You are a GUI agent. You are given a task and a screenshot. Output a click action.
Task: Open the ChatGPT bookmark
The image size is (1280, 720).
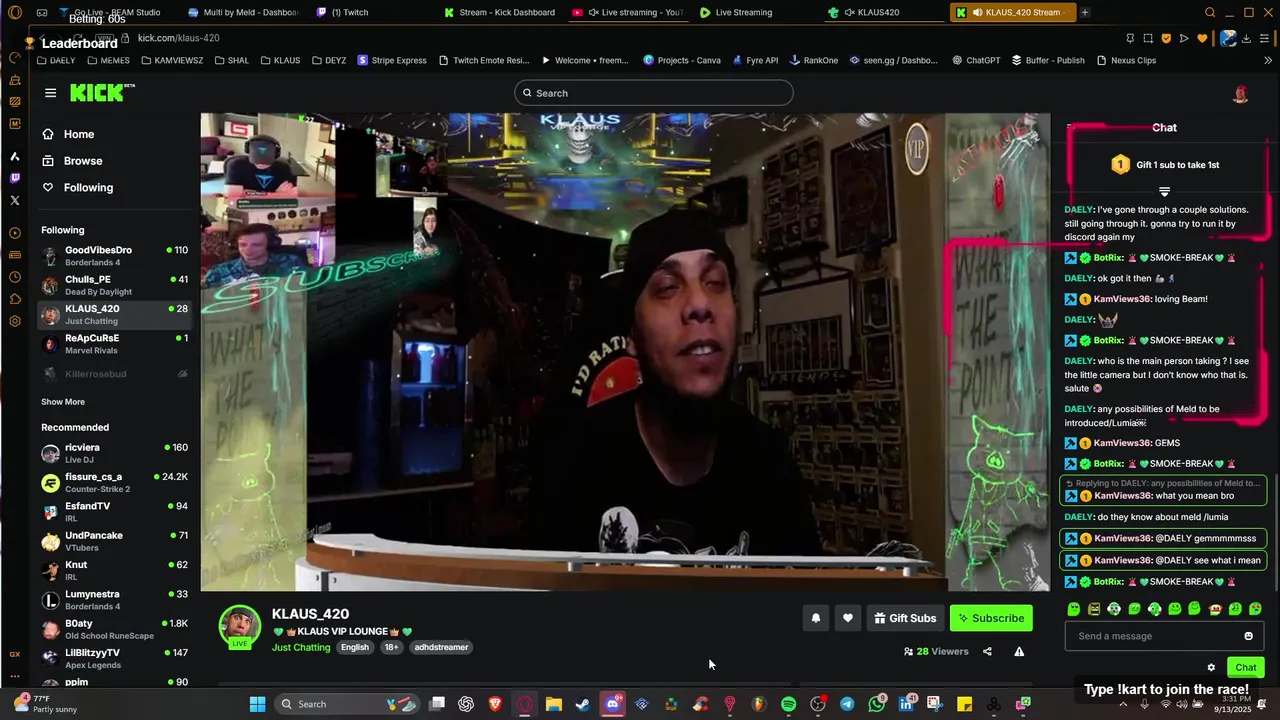point(976,60)
